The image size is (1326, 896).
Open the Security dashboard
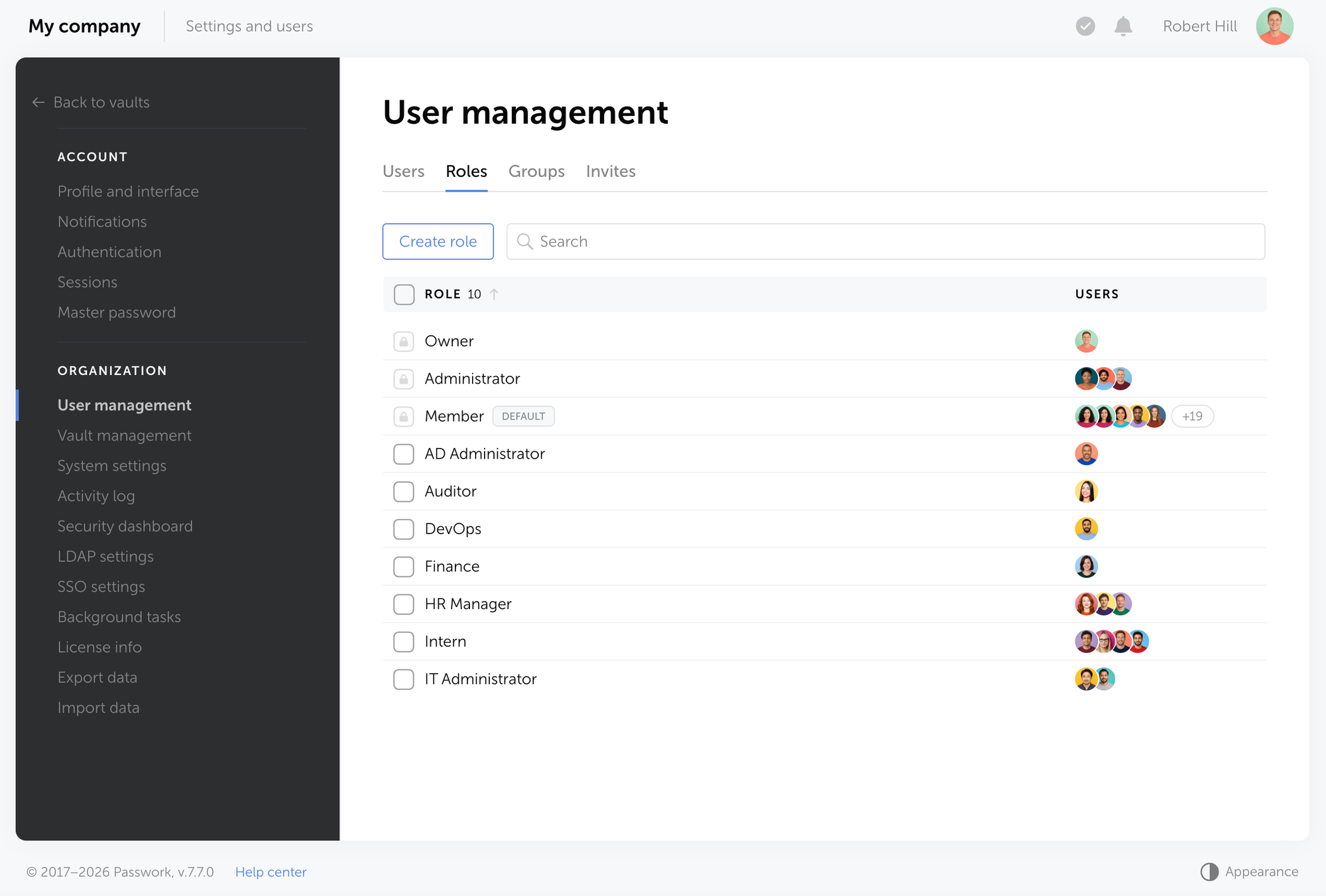(x=125, y=526)
